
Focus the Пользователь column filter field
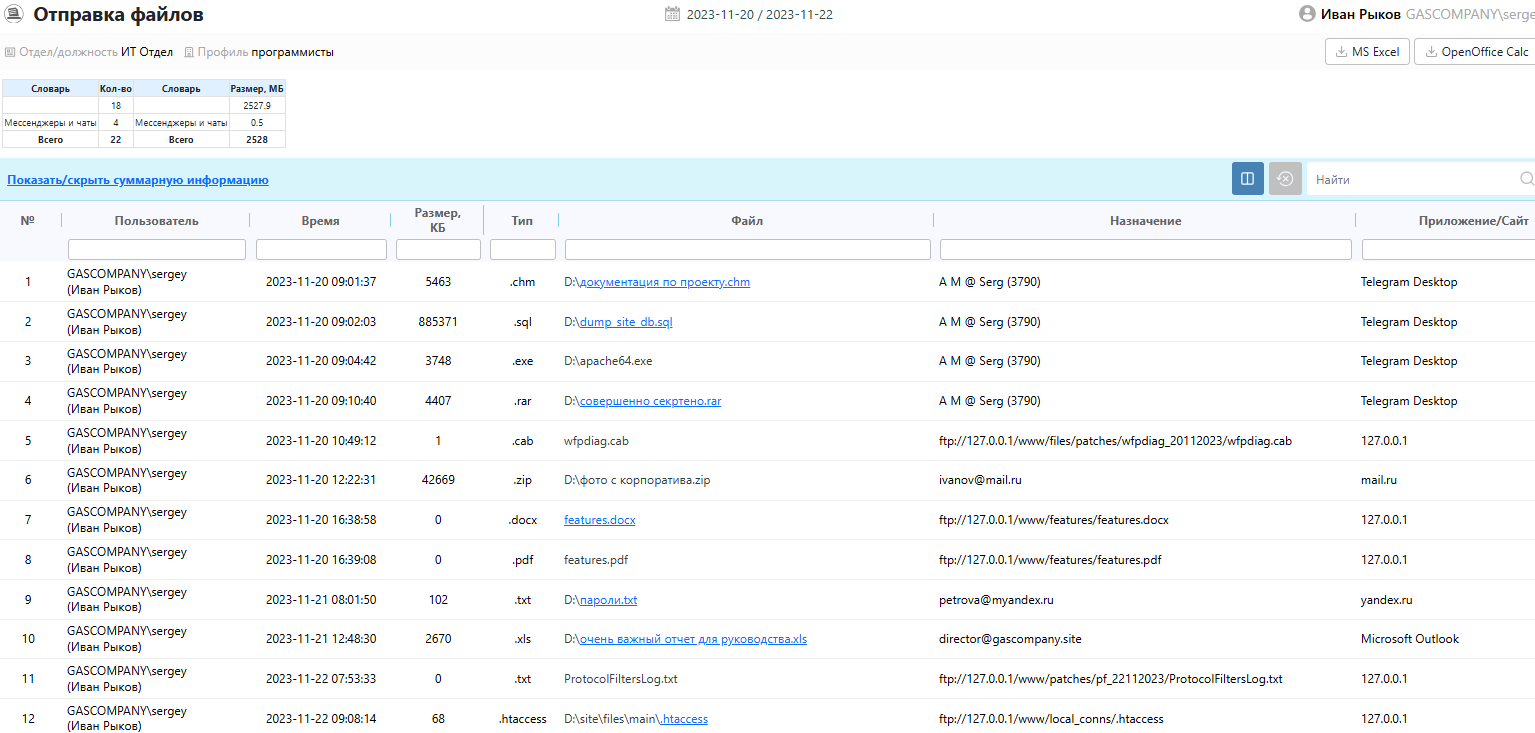coord(157,249)
